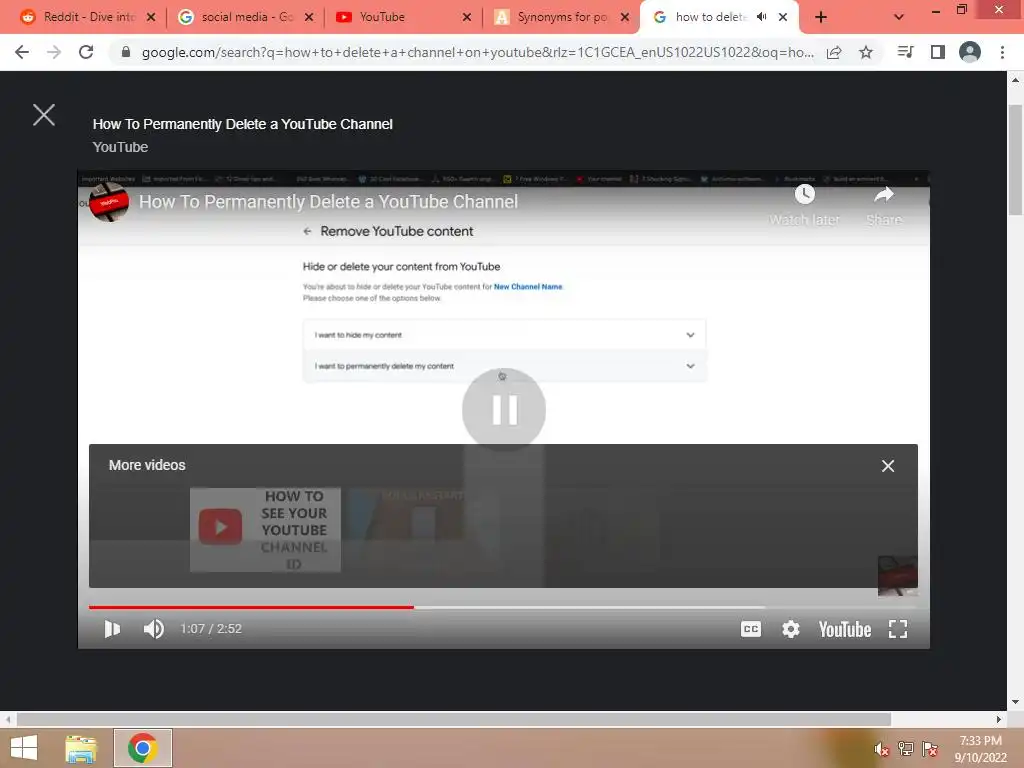Click the network icon in the tray
Image resolution: width=1024 pixels, height=768 pixels.
click(906, 749)
